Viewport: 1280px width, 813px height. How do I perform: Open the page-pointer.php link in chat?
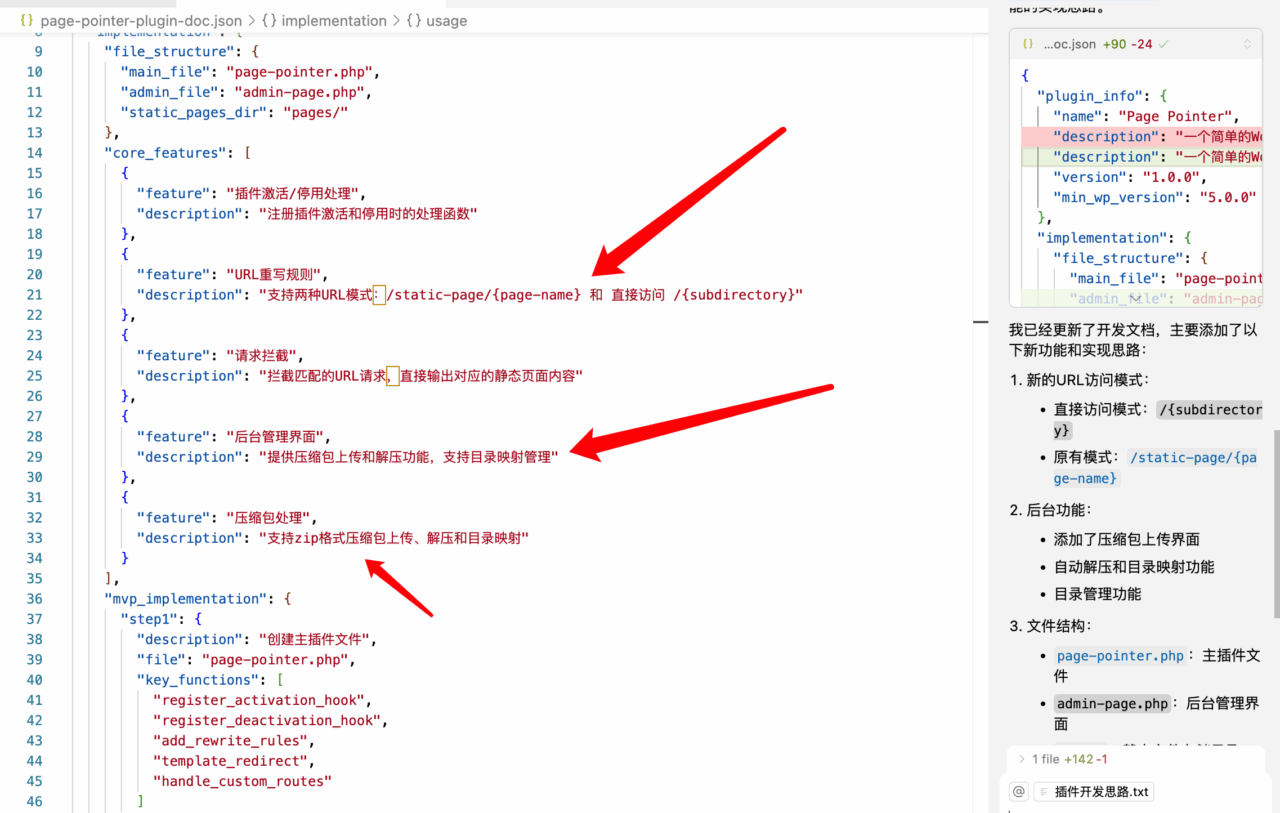(1120, 656)
